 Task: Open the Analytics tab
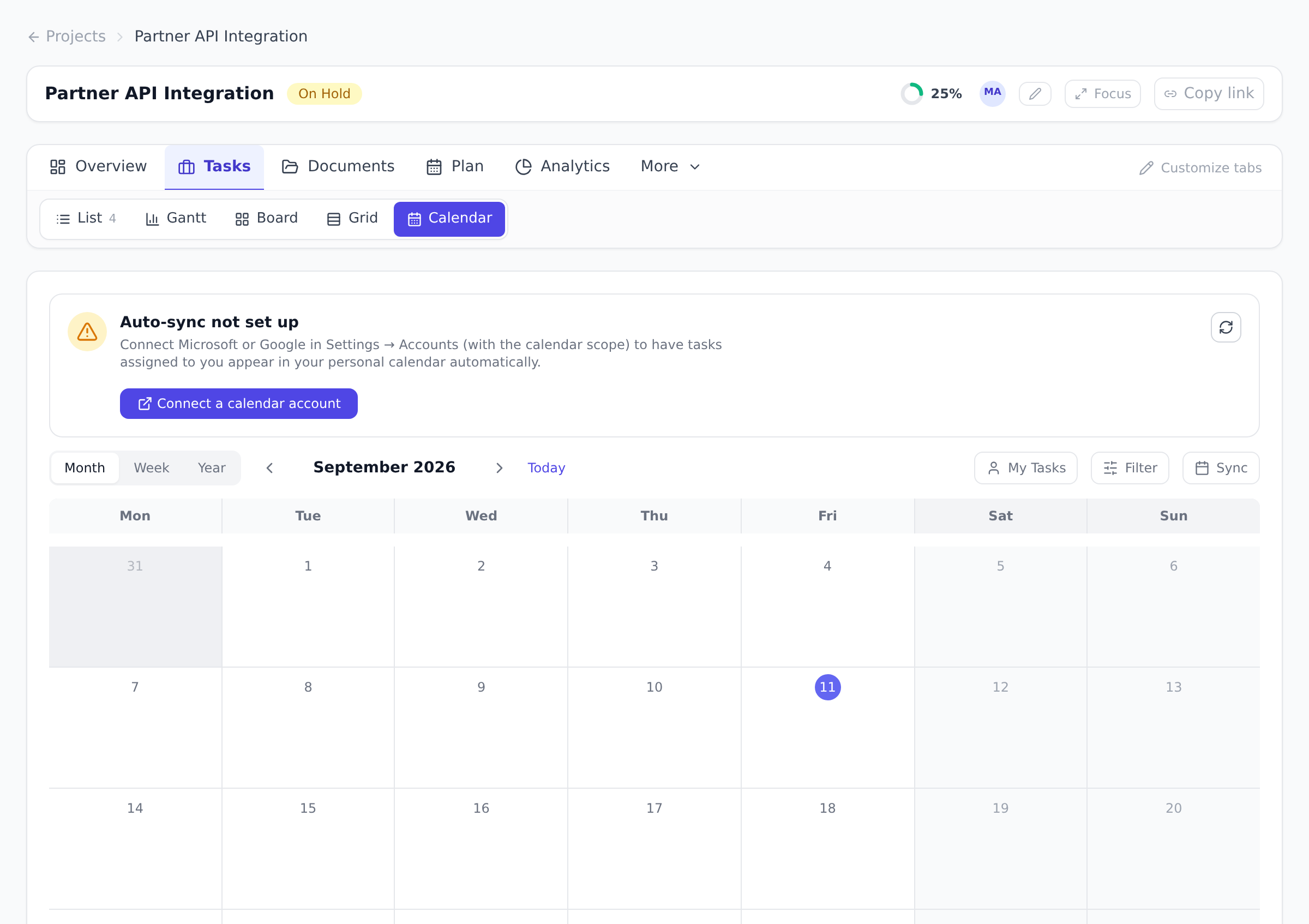pyautogui.click(x=563, y=166)
